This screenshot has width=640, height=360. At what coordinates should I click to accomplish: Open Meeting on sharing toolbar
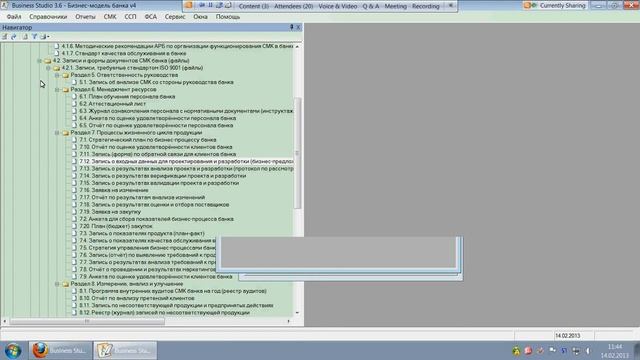click(x=396, y=6)
